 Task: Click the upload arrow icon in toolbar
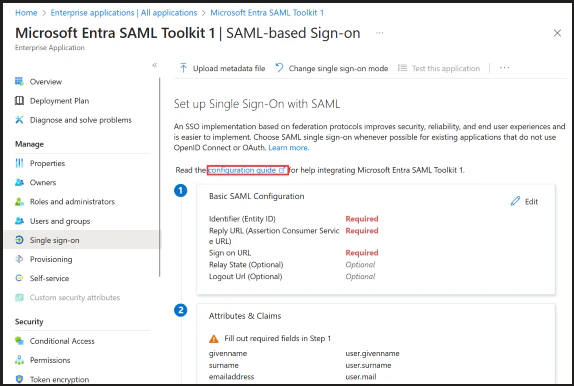pos(183,68)
